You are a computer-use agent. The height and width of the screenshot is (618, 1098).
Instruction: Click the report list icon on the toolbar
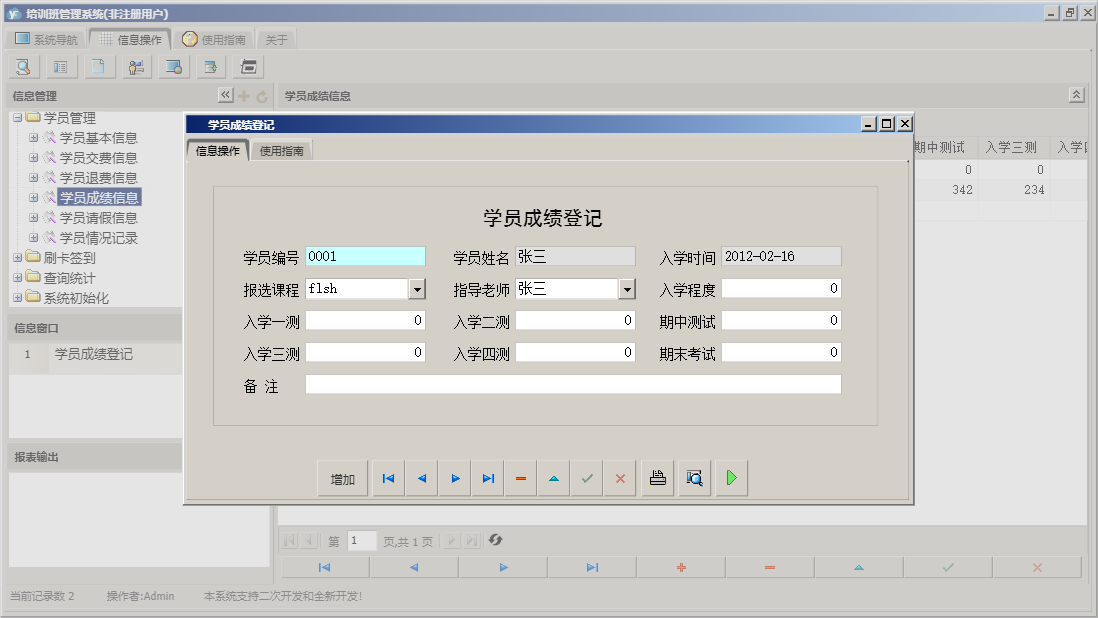coord(61,66)
